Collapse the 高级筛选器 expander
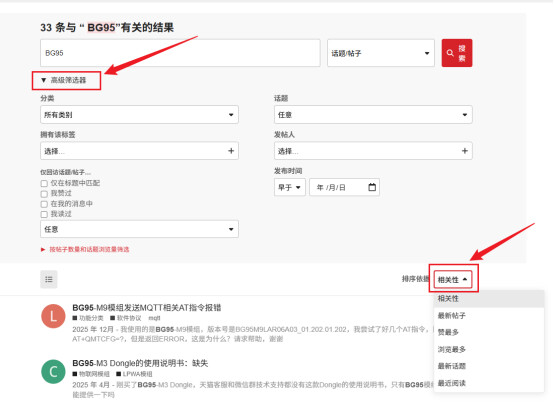The height and width of the screenshot is (411, 554). click(x=64, y=80)
